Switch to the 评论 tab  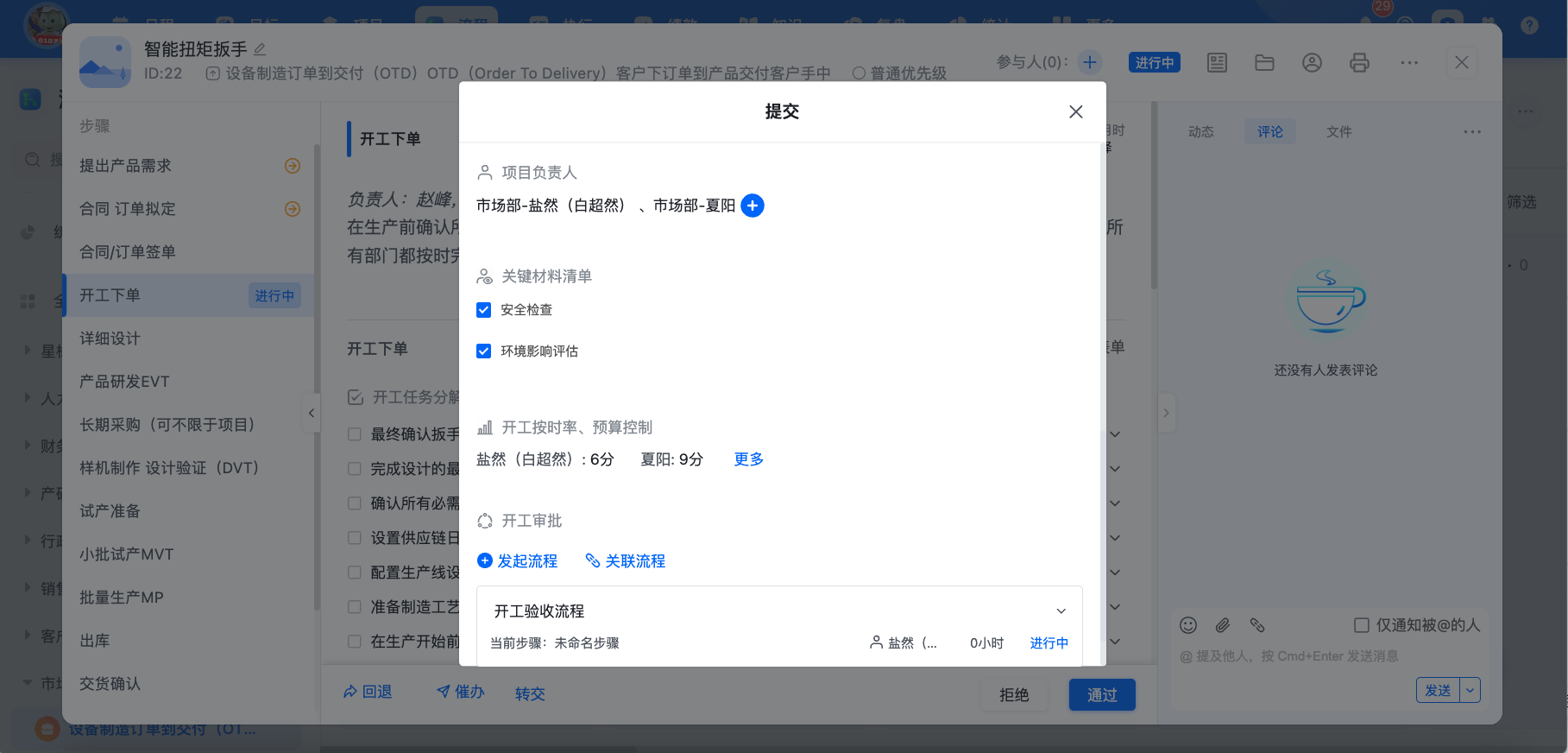pos(1270,132)
